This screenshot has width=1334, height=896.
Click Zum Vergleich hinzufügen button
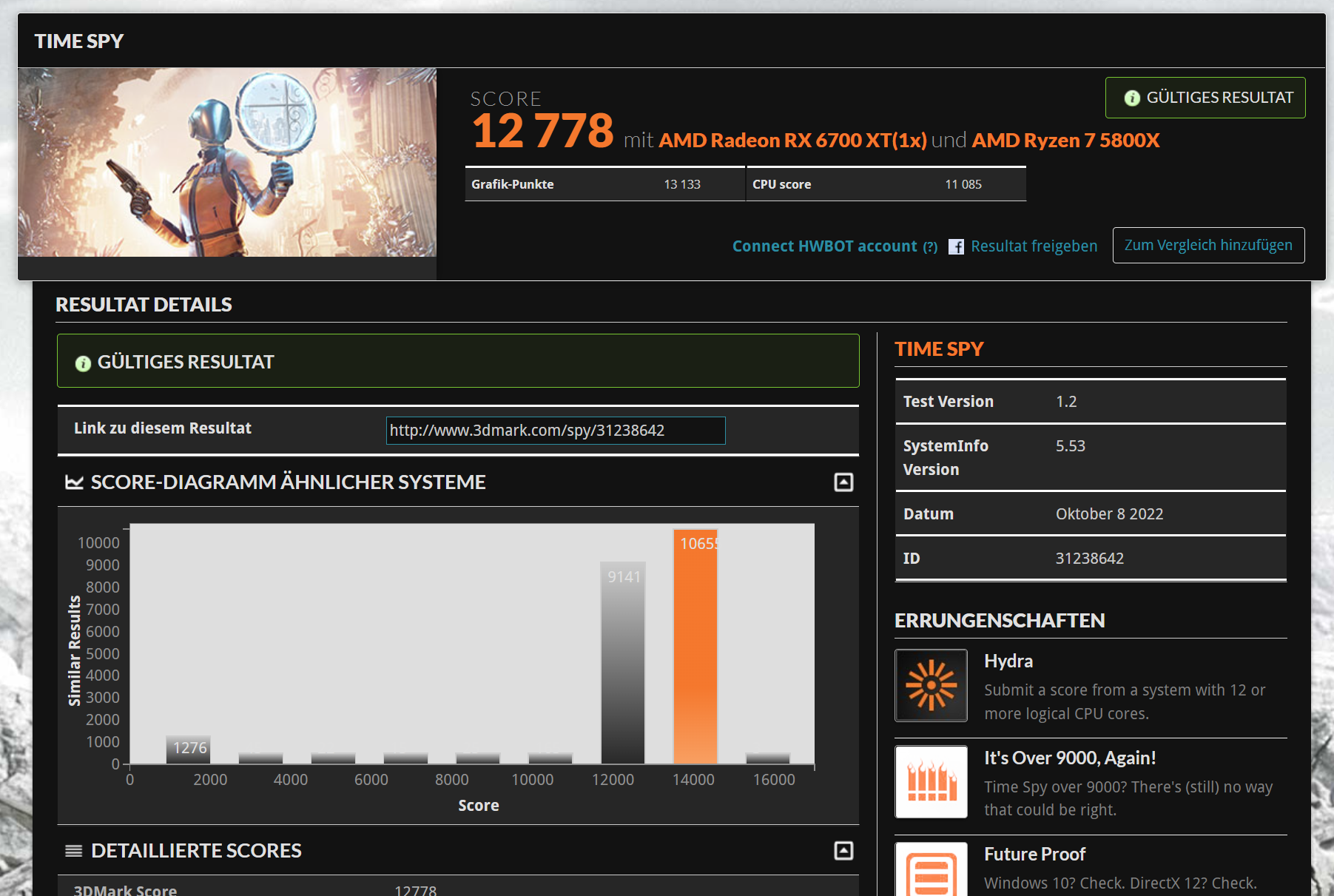point(1208,245)
